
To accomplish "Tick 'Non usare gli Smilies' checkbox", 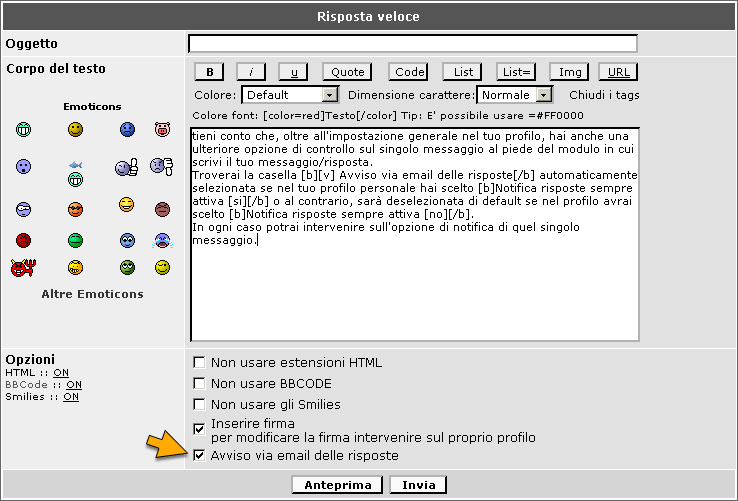I will point(199,404).
